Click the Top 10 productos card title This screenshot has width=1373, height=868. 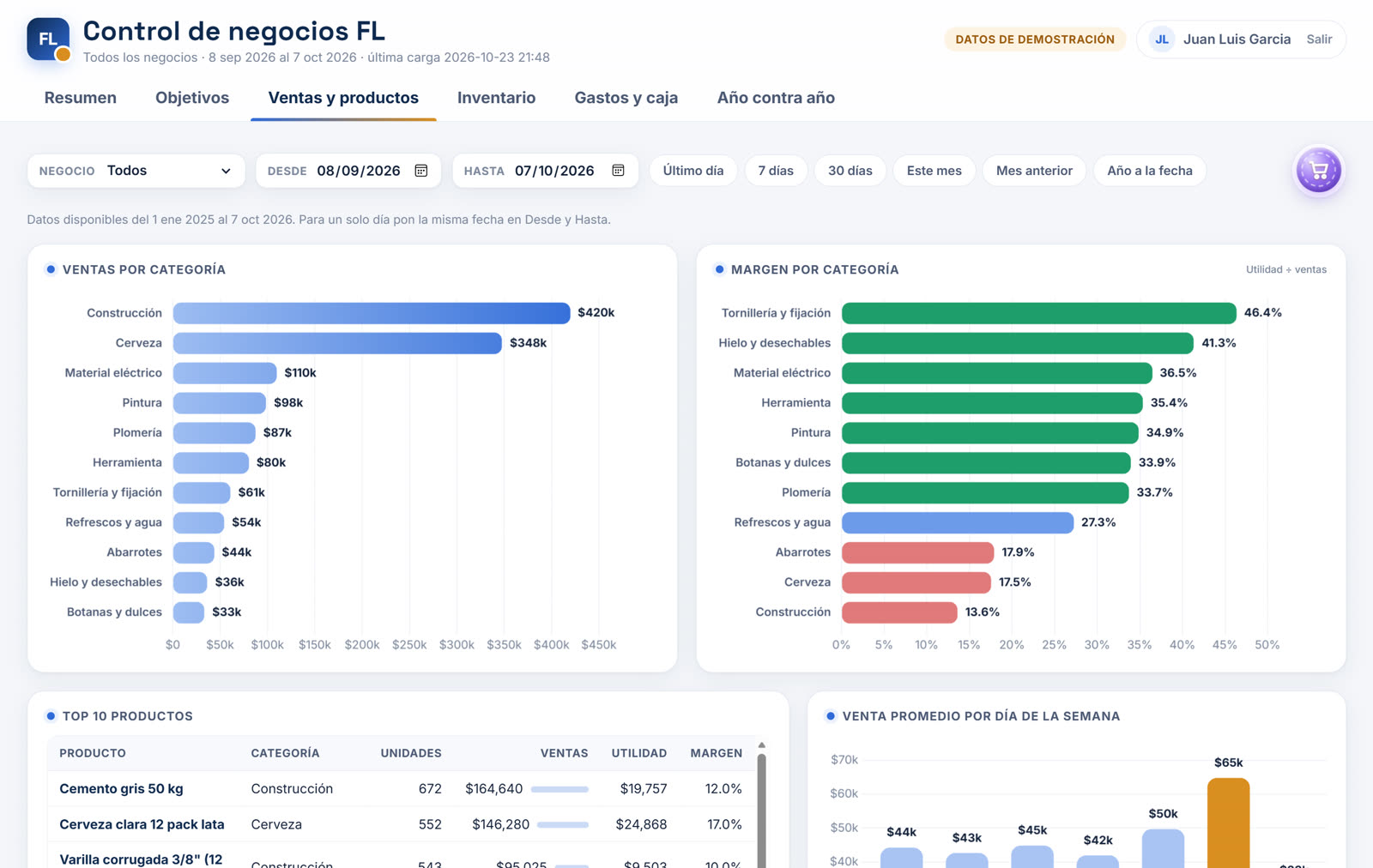tap(128, 716)
